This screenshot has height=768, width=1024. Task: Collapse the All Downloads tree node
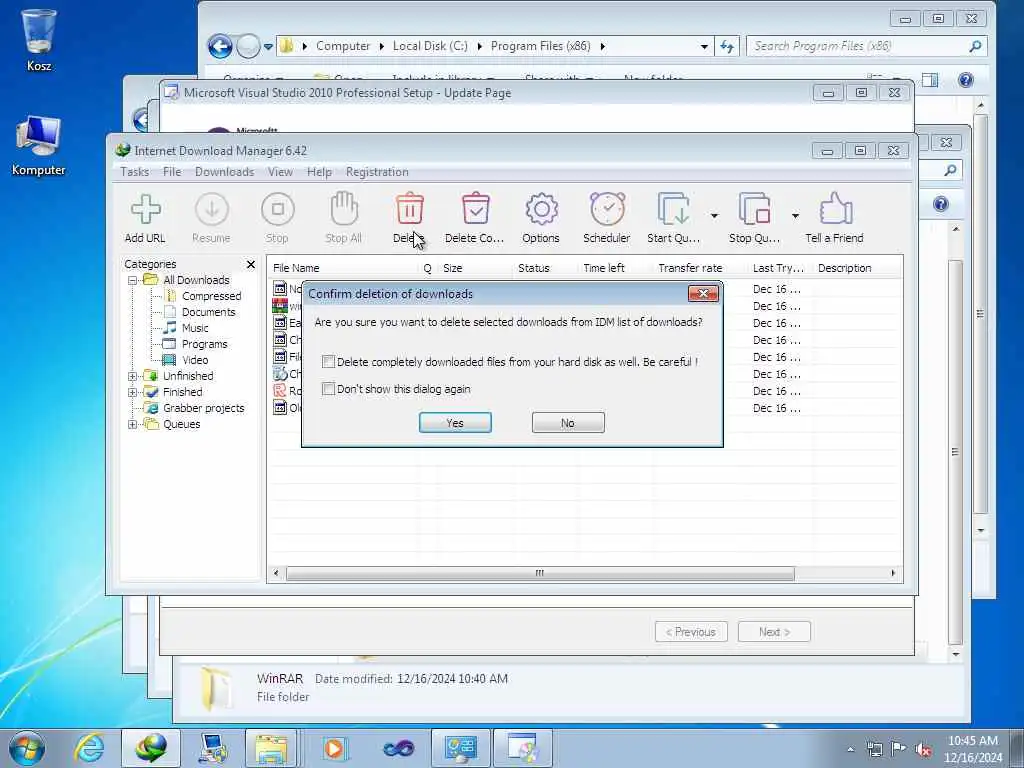coord(133,280)
